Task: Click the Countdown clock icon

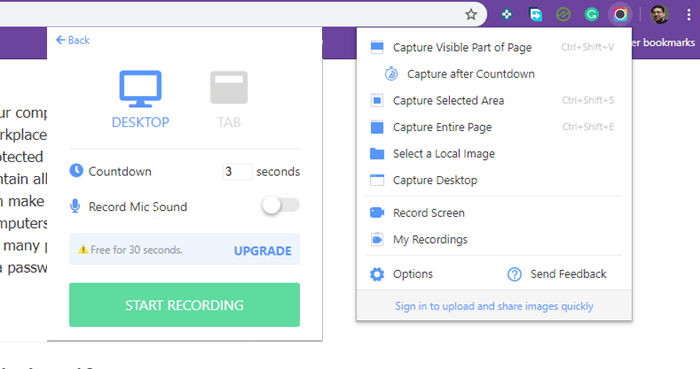Action: pos(76,171)
